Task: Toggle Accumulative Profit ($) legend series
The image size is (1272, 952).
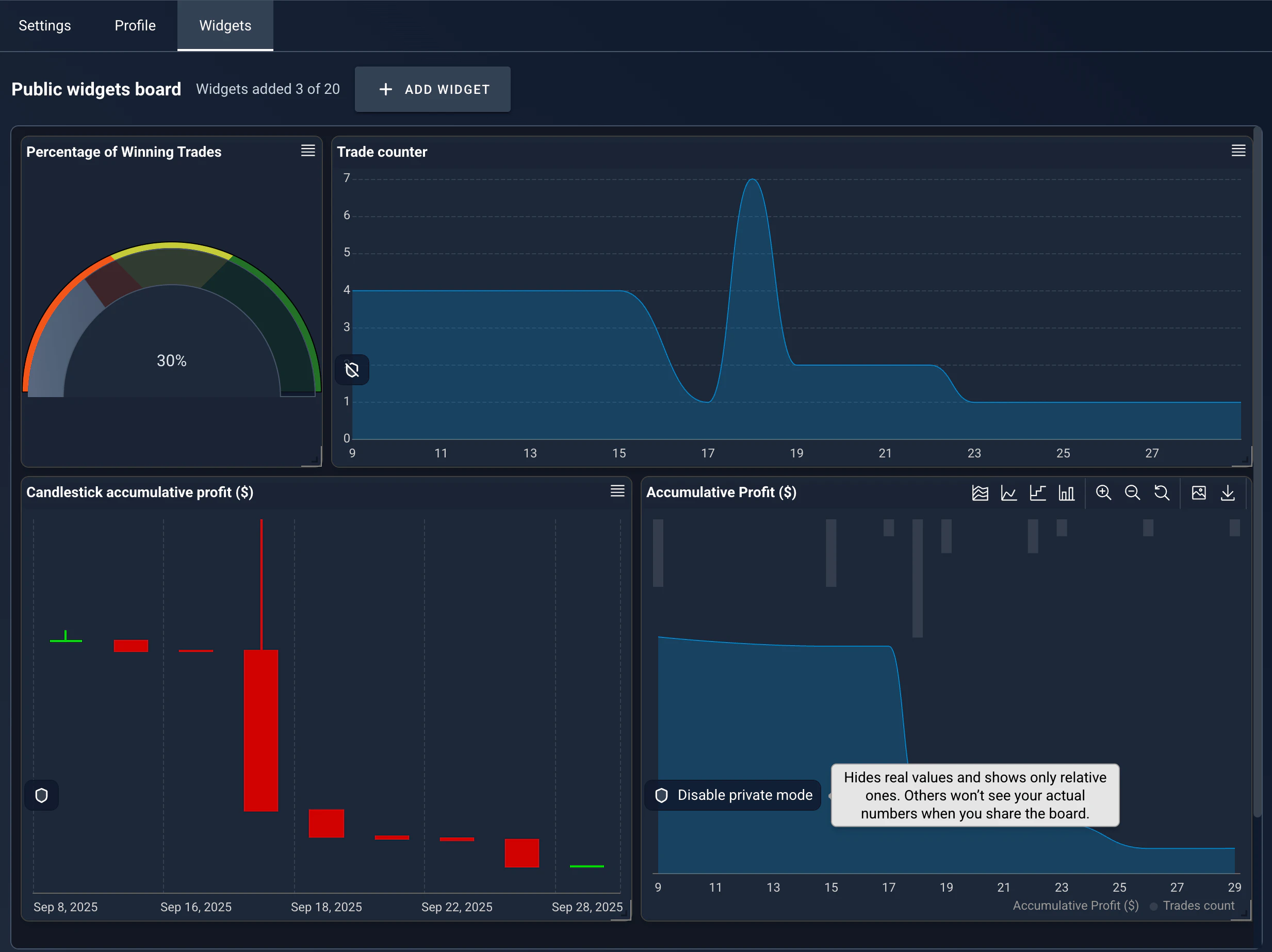Action: (x=1075, y=906)
